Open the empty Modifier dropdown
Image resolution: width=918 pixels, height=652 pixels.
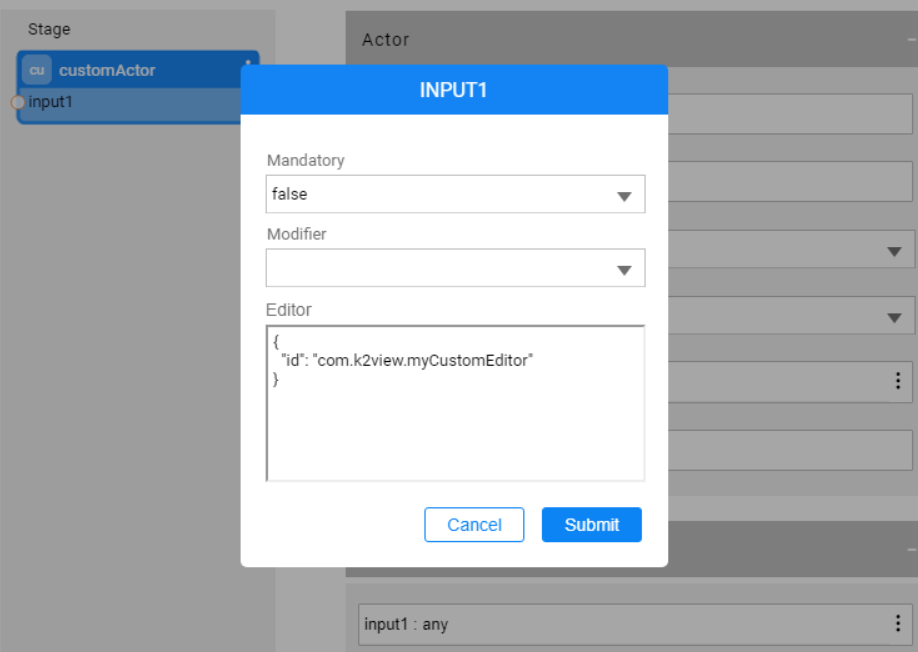tap(626, 268)
